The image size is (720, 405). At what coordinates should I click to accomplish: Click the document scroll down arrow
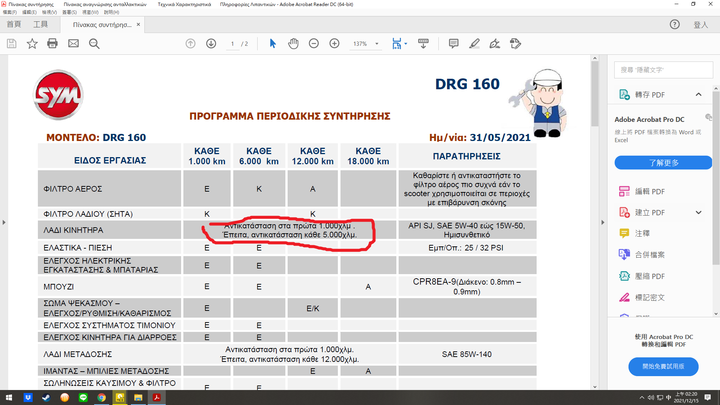point(595,386)
